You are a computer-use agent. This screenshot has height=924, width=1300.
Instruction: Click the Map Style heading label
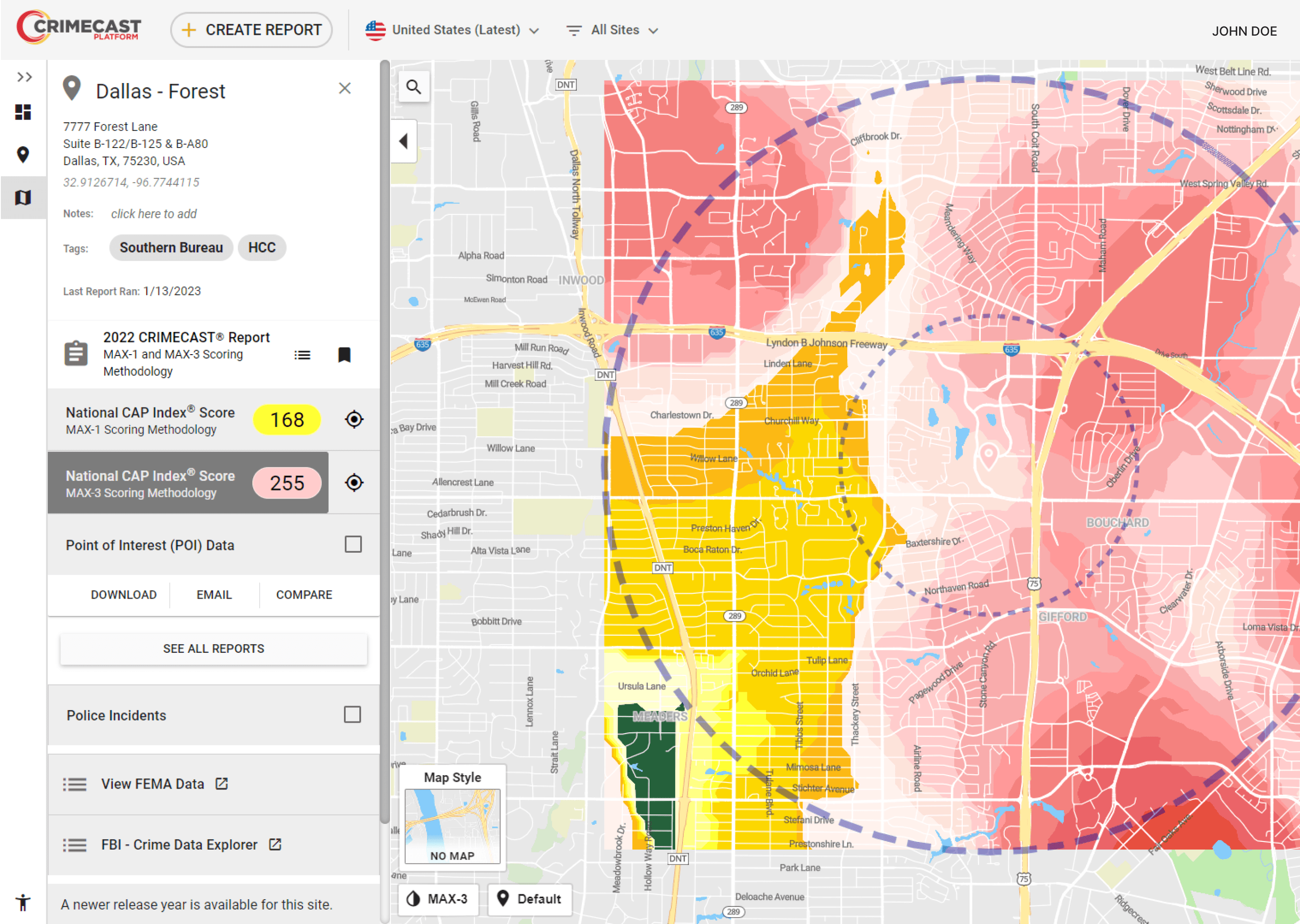[452, 777]
